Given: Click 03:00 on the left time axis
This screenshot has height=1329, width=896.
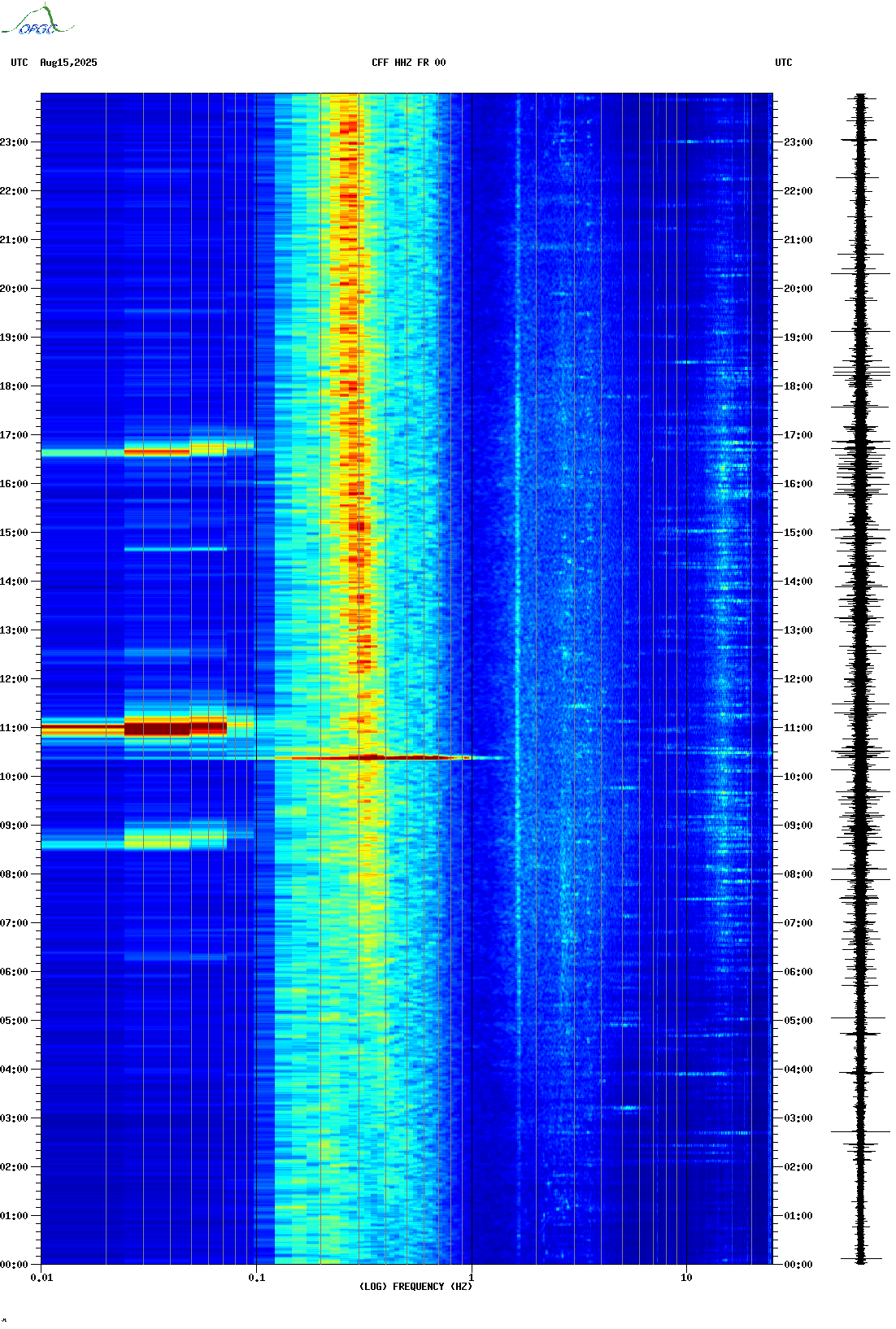Looking at the screenshot, I should pos(14,1118).
